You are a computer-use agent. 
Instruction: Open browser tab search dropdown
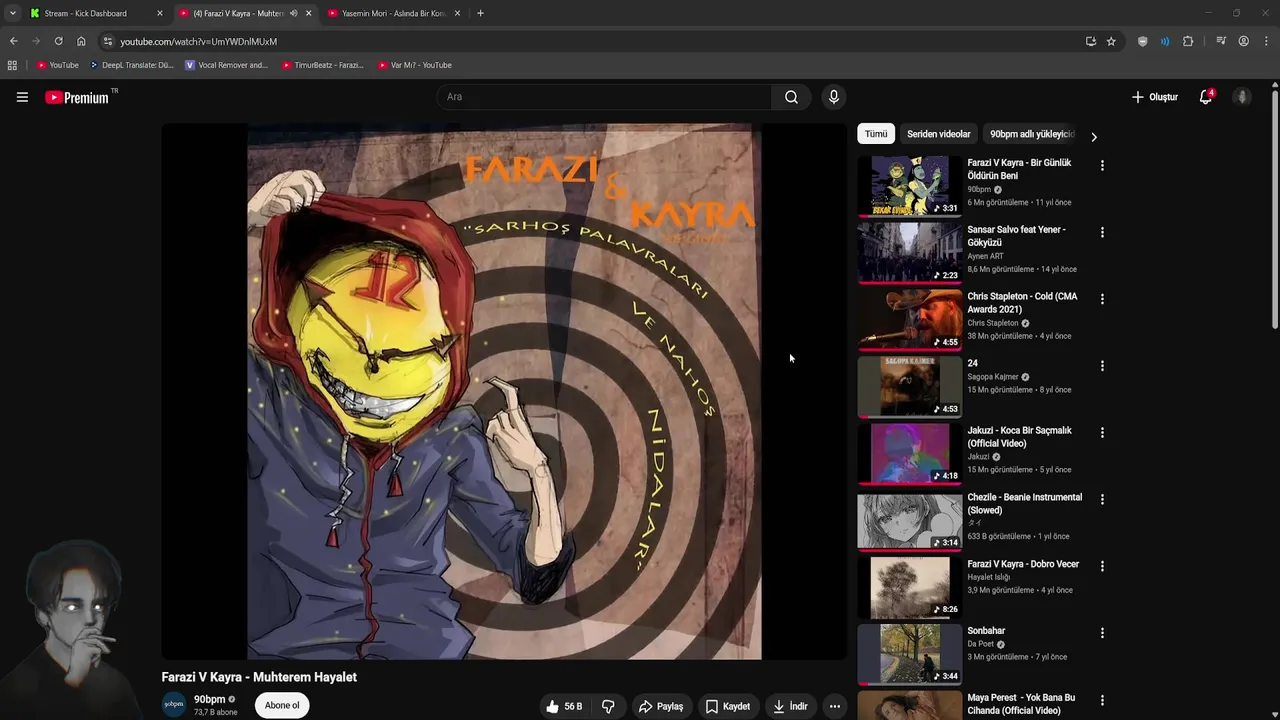[12, 13]
